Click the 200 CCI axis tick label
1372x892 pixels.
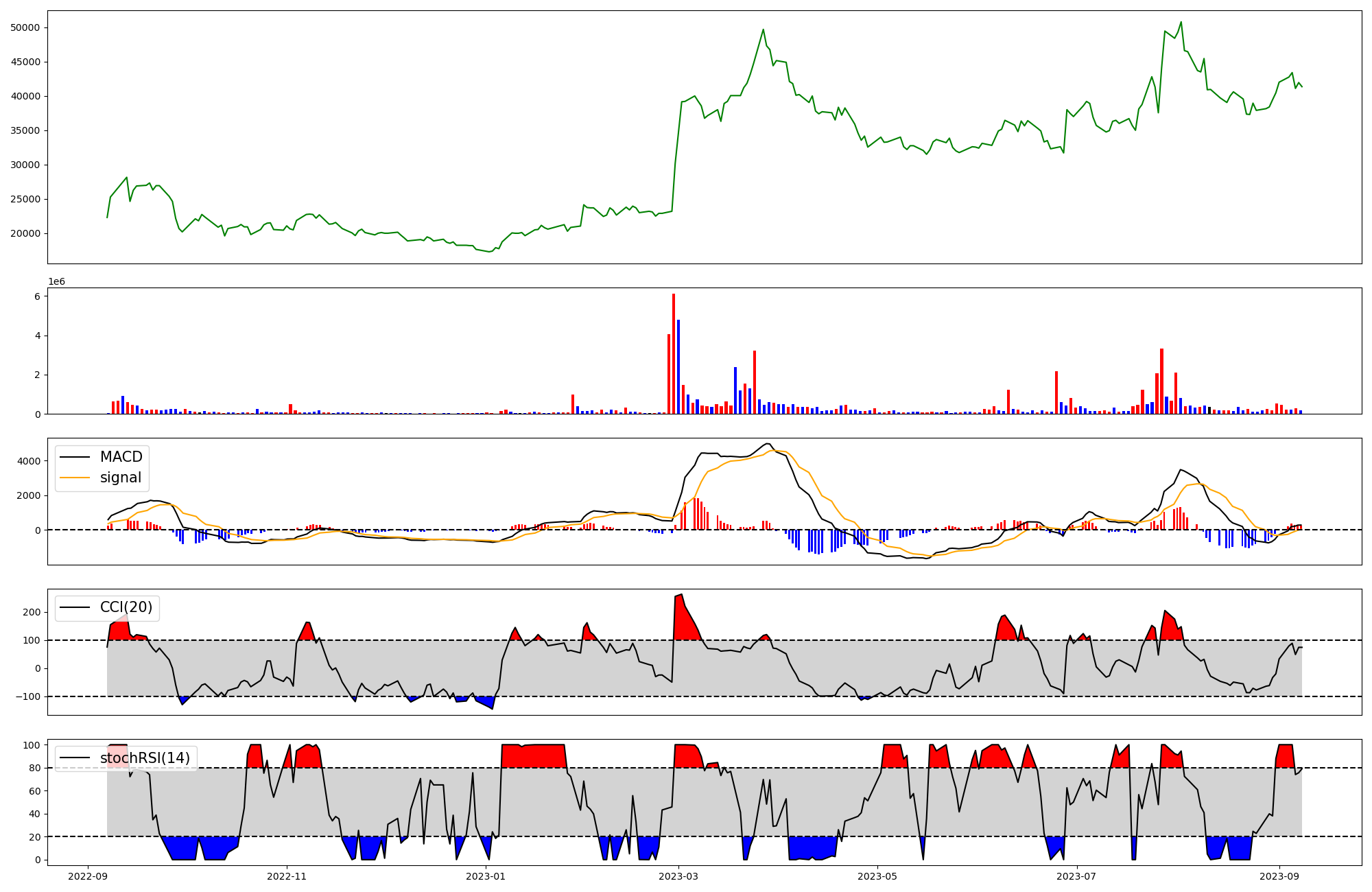(x=33, y=612)
